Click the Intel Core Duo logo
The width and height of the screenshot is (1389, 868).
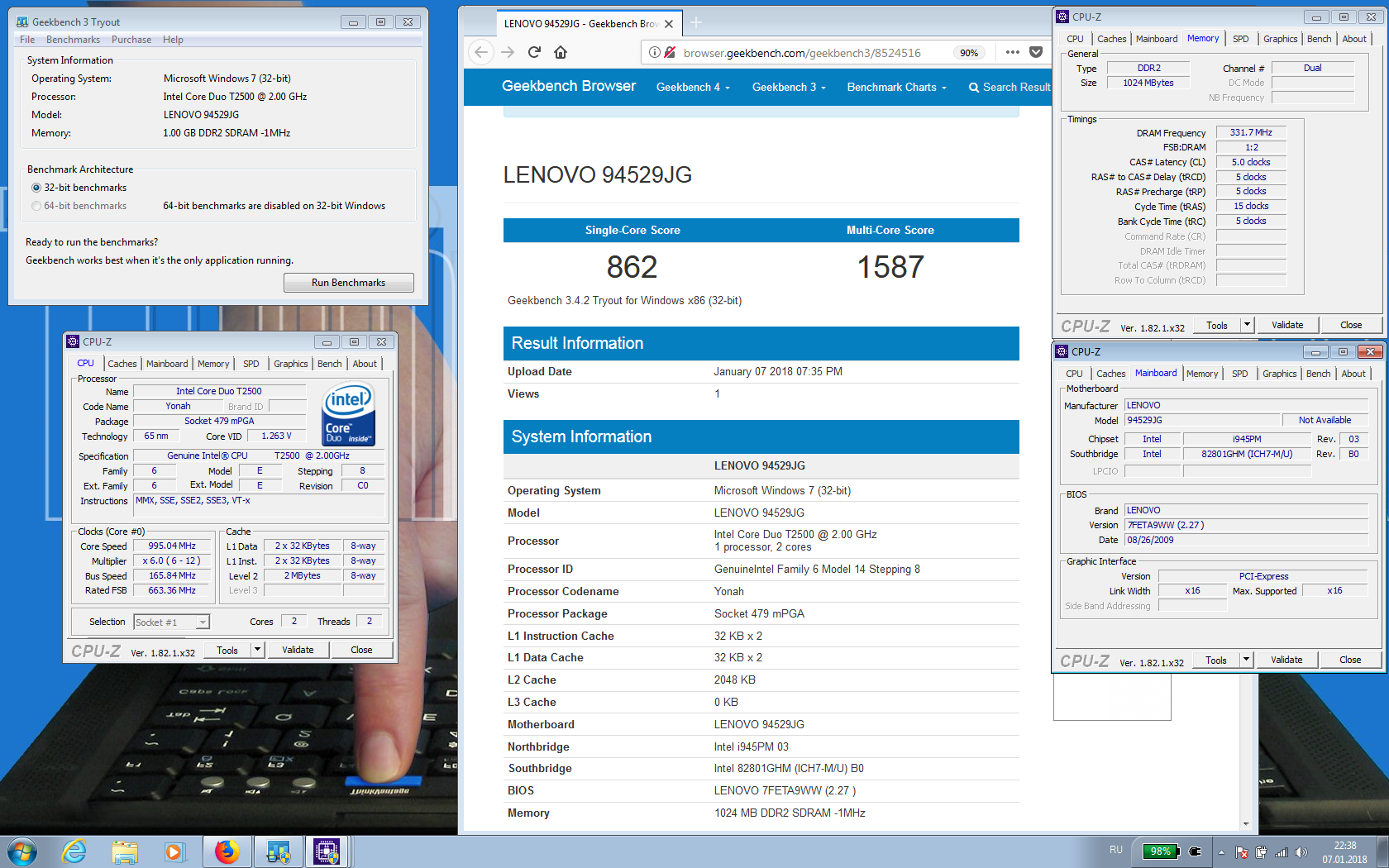(x=348, y=414)
